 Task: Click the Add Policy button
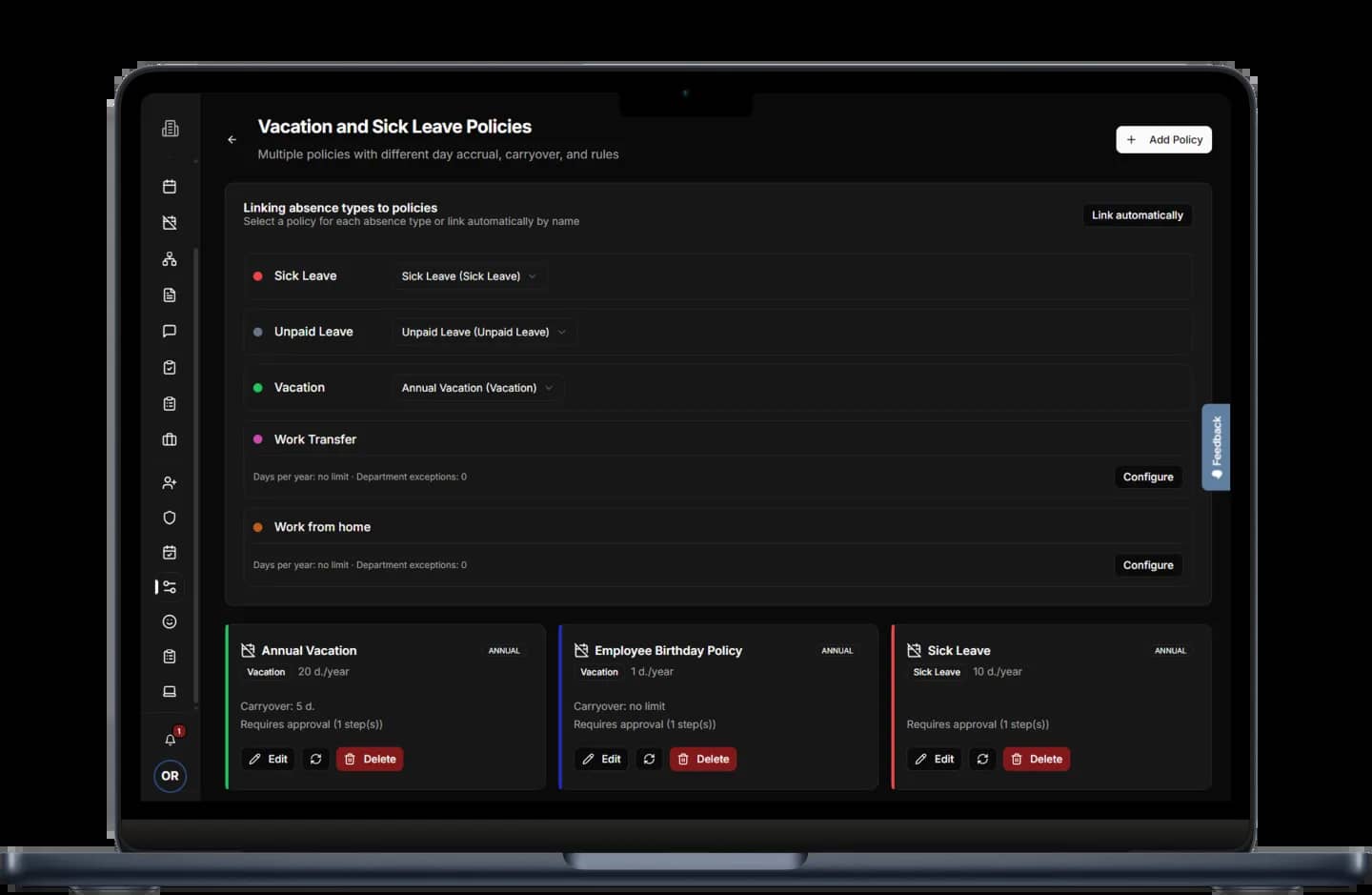[x=1163, y=139]
